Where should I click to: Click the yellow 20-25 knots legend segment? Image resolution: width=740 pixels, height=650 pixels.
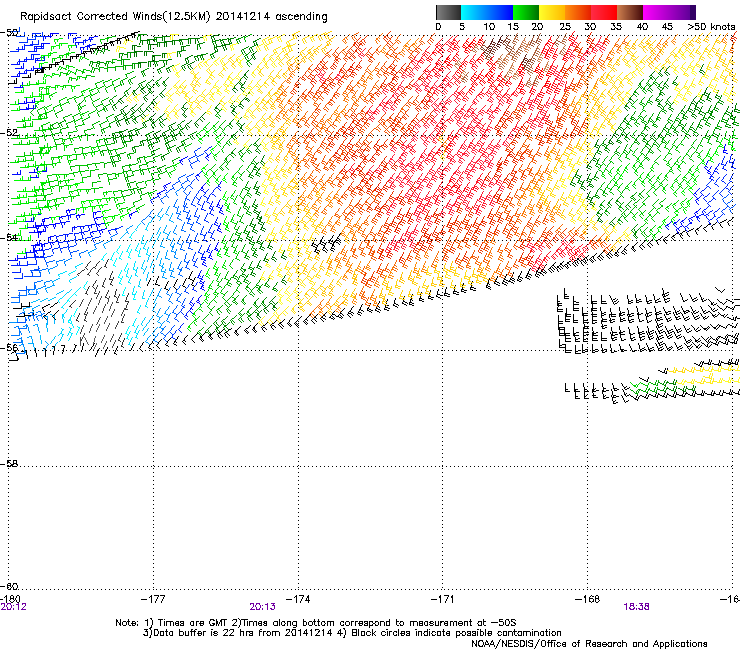click(x=552, y=12)
